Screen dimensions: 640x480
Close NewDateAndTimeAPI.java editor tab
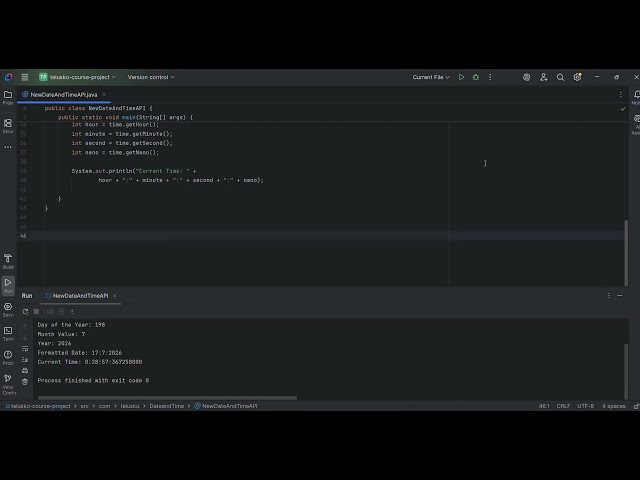tap(104, 94)
